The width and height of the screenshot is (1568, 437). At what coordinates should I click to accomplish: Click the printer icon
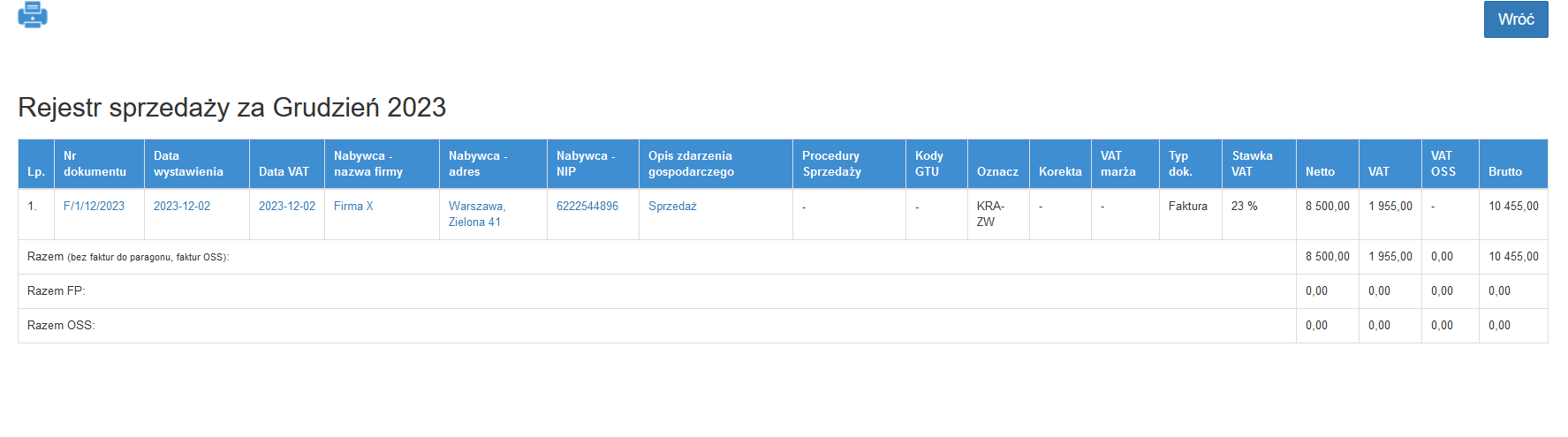(x=33, y=15)
